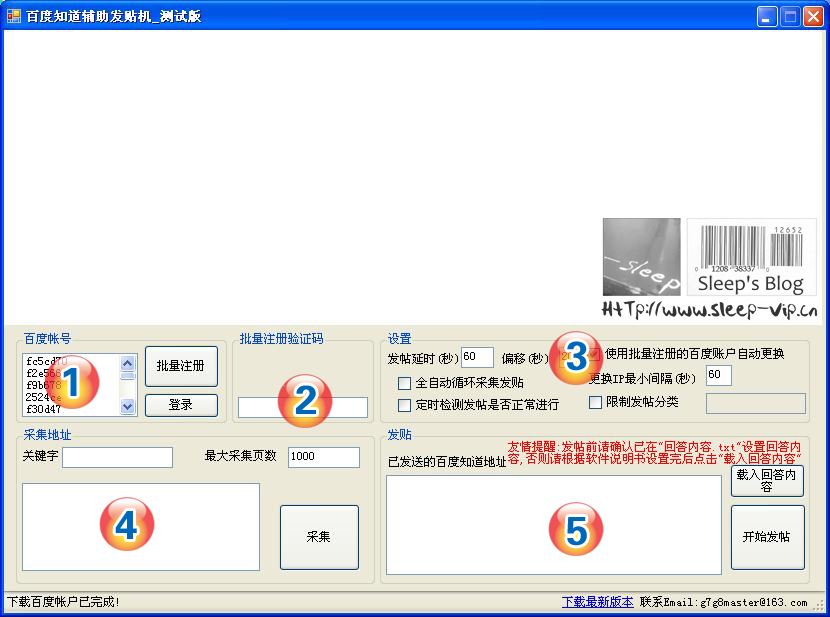Click the account list scroll down arrow
The height and width of the screenshot is (617, 830).
[x=128, y=406]
